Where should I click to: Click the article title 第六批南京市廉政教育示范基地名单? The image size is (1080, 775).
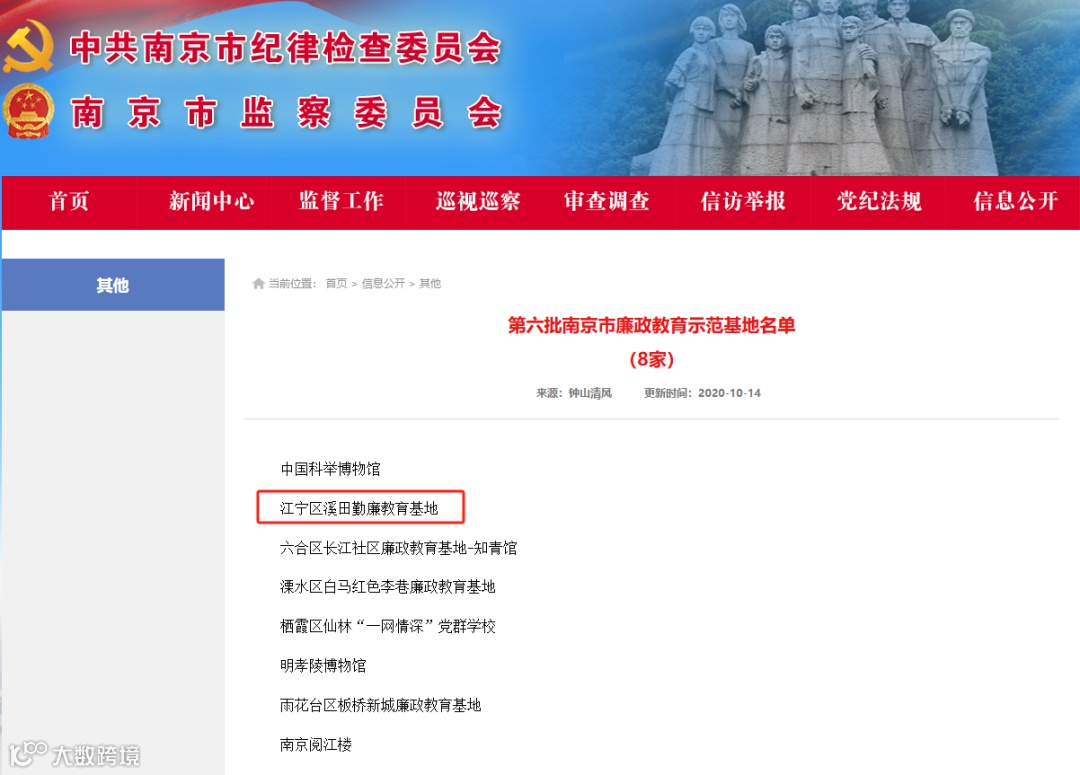651,325
